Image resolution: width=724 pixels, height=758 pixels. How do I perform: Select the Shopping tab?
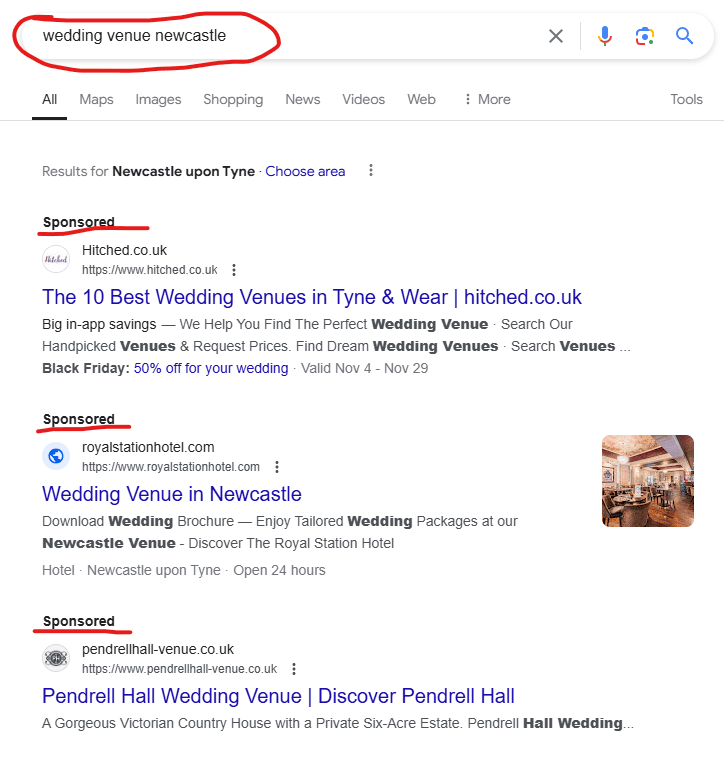point(233,99)
